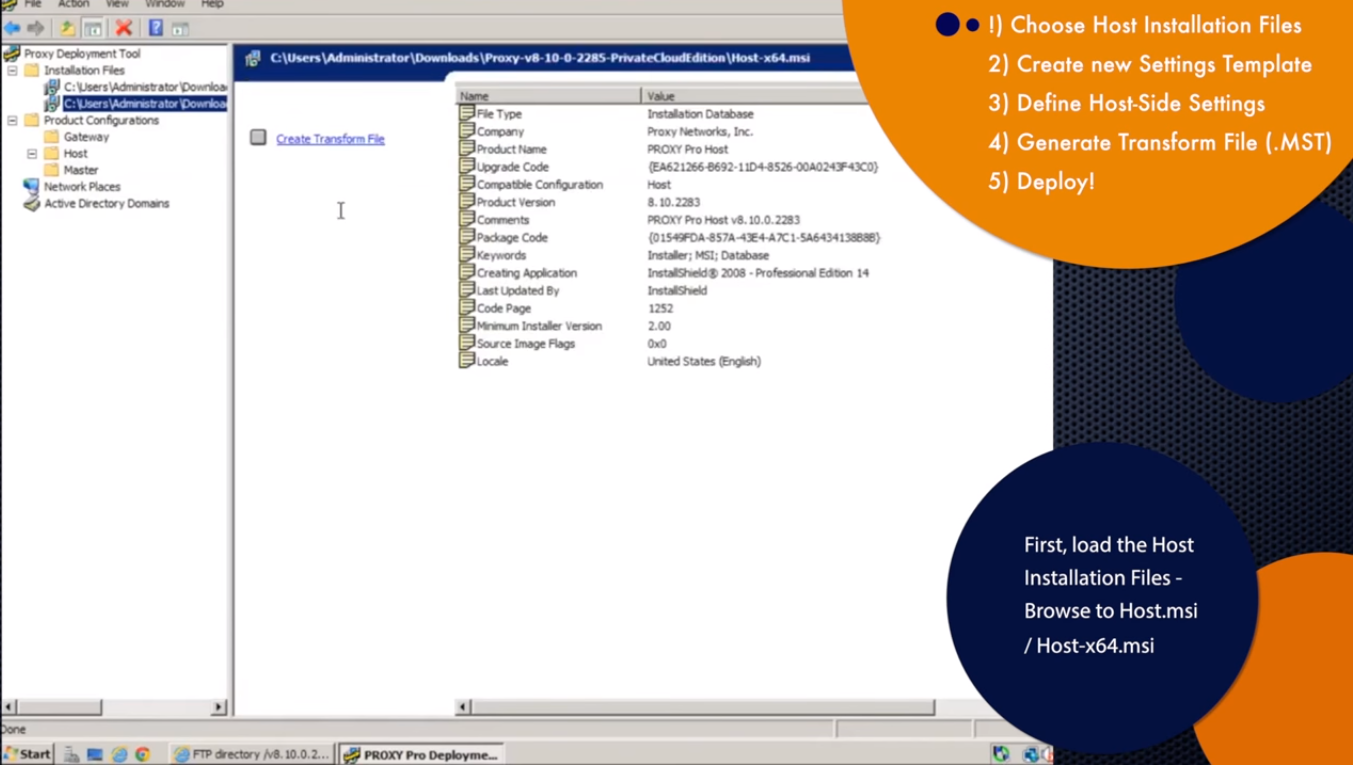Tick the Create Transform File checkbox
Image resolution: width=1353 pixels, height=765 pixels.
257,139
